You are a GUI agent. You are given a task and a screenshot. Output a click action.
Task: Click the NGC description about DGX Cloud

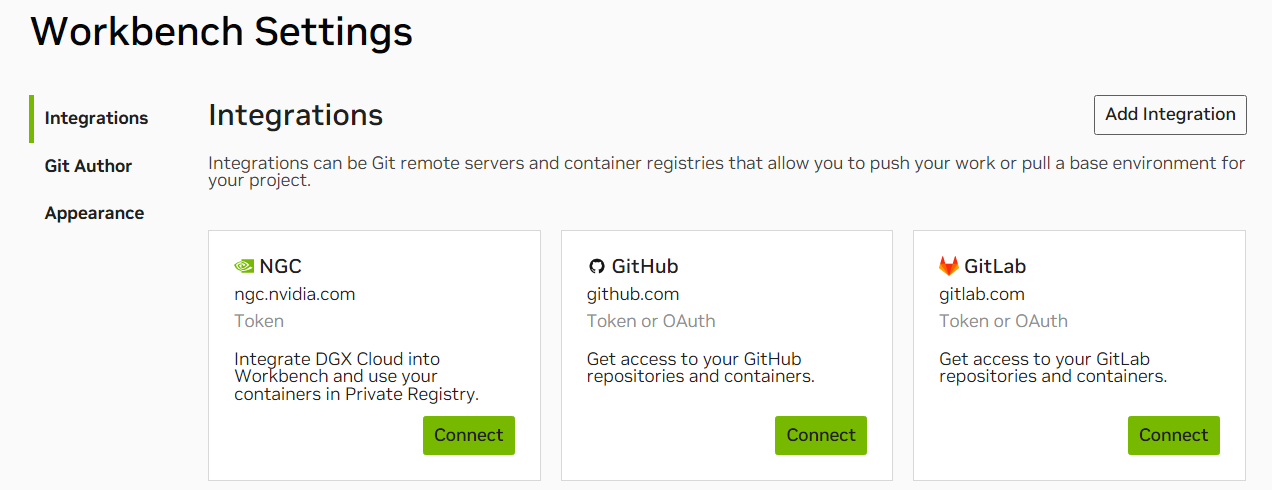click(357, 377)
